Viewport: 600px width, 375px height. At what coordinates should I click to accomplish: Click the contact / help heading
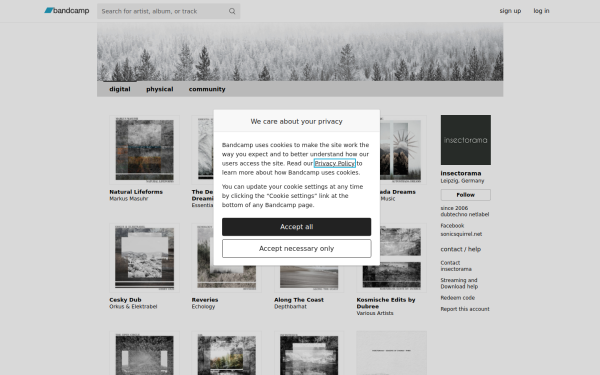pyautogui.click(x=460, y=249)
